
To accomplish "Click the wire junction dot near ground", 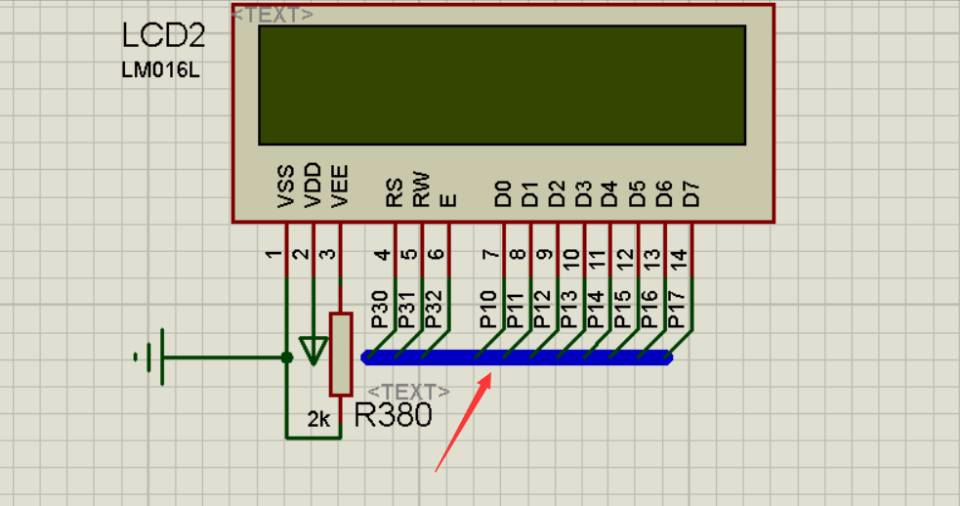I will (287, 357).
